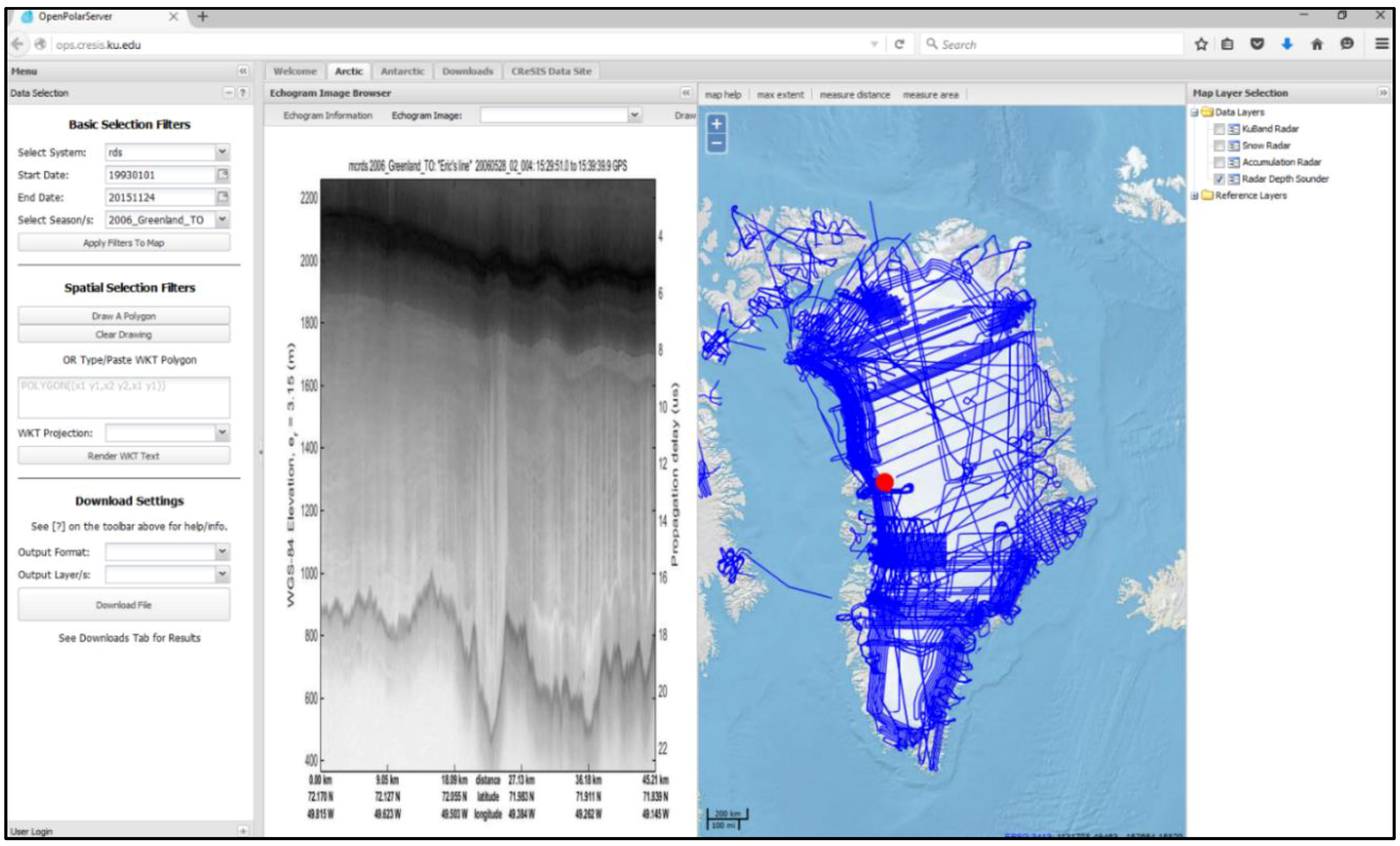Switch to the Antarctic tab
Image resolution: width=1400 pixels, height=846 pixels.
pyautogui.click(x=402, y=71)
